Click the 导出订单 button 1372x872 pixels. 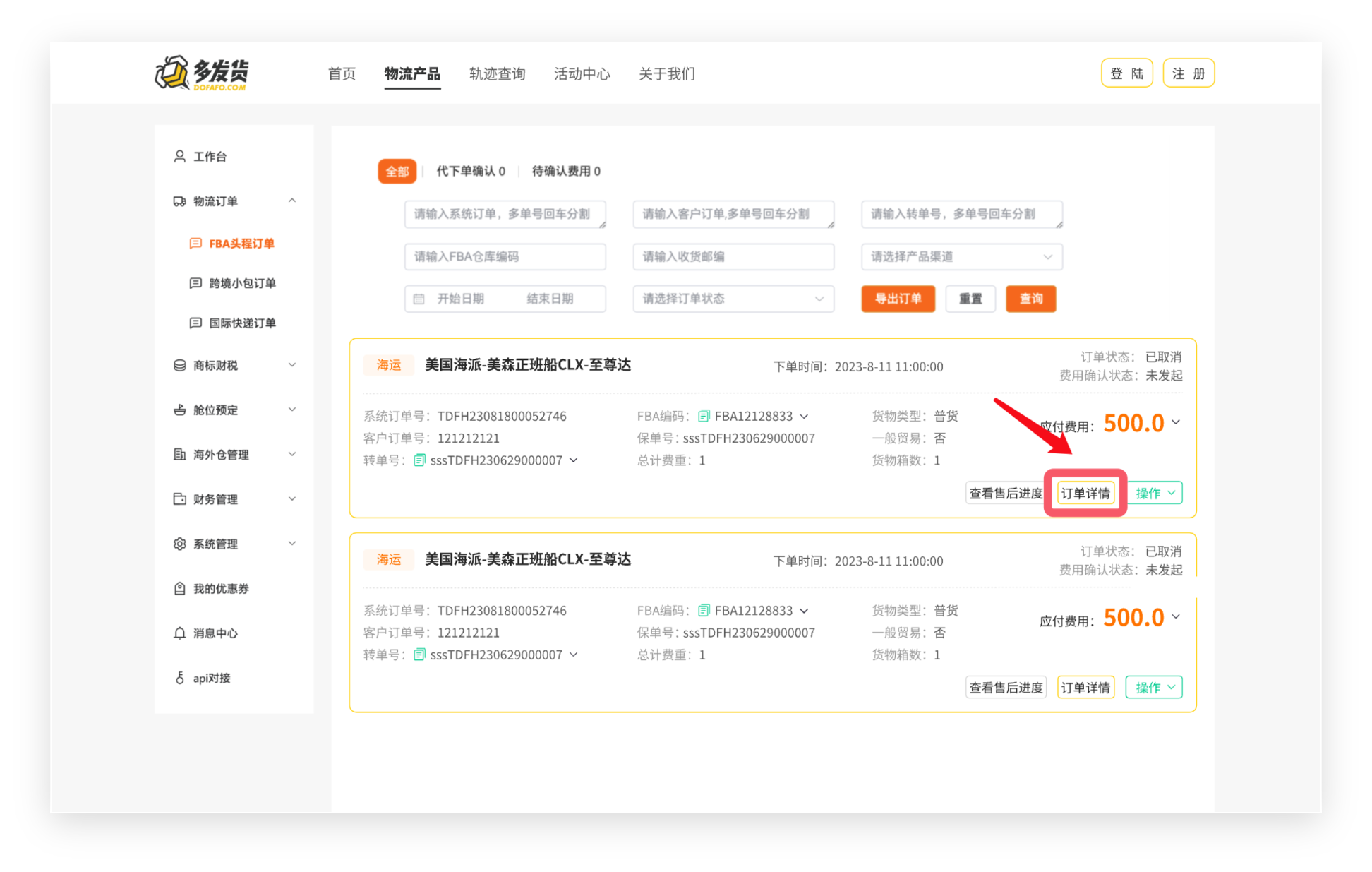click(x=898, y=299)
